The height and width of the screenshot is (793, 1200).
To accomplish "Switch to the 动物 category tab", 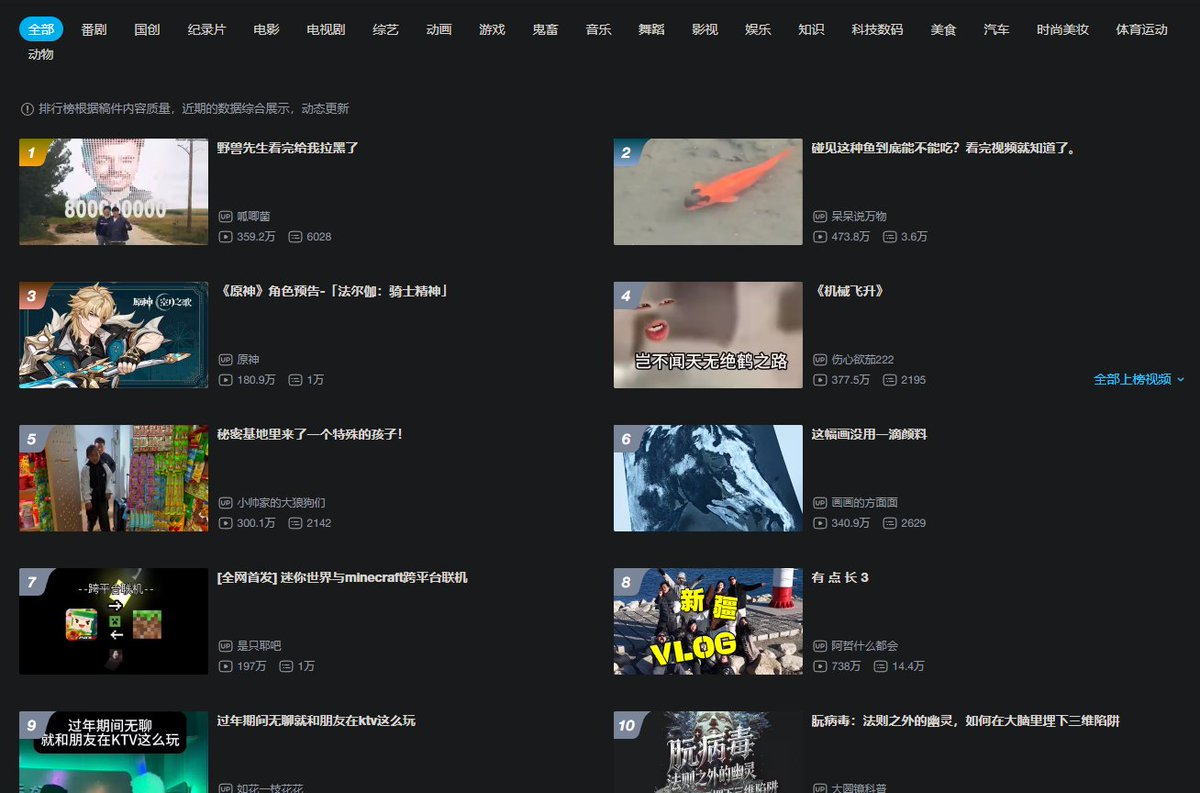I will pyautogui.click(x=40, y=55).
